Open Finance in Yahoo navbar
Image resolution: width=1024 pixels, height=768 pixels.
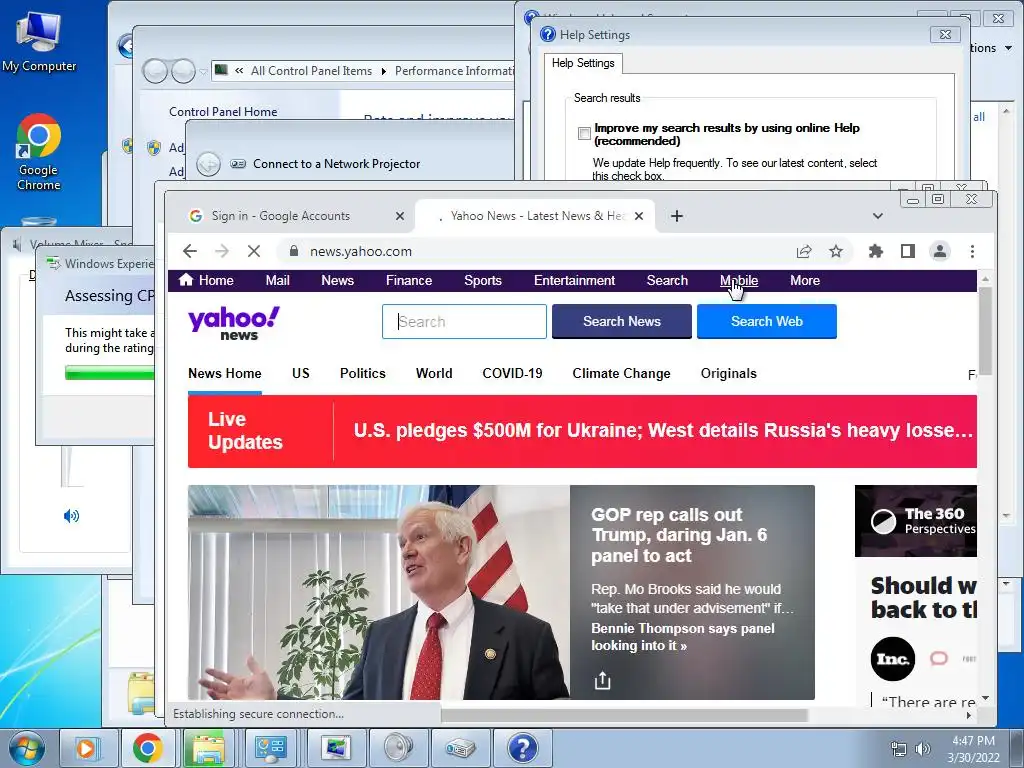tap(409, 280)
